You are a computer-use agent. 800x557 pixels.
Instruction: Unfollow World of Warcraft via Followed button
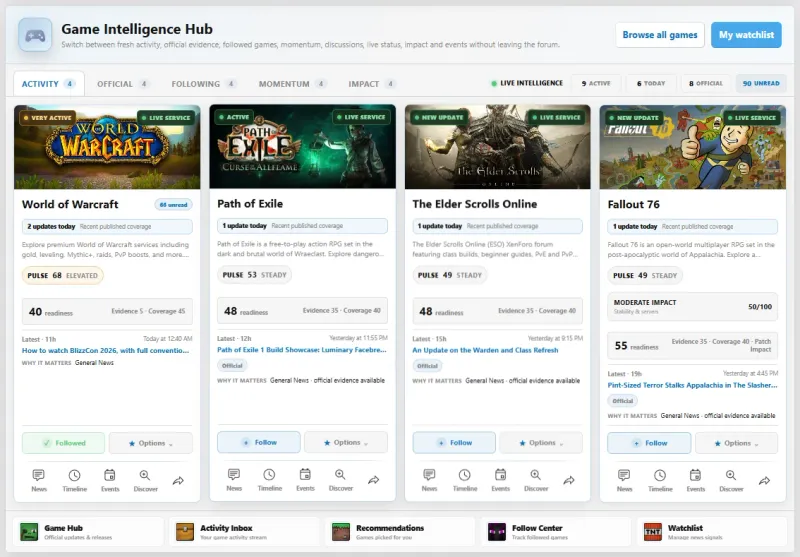coord(63,443)
